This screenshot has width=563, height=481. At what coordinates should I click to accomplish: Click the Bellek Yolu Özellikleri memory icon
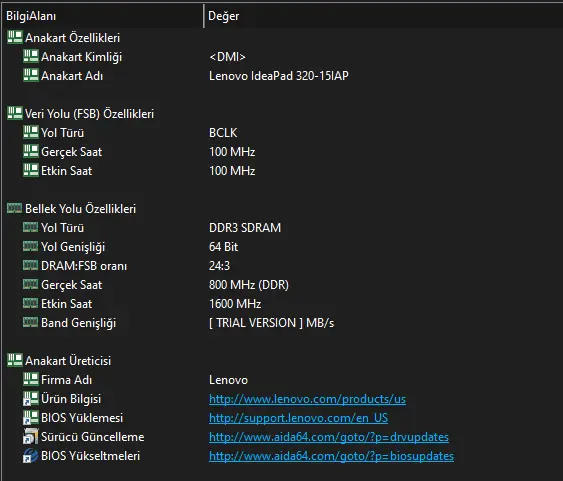coord(15,208)
